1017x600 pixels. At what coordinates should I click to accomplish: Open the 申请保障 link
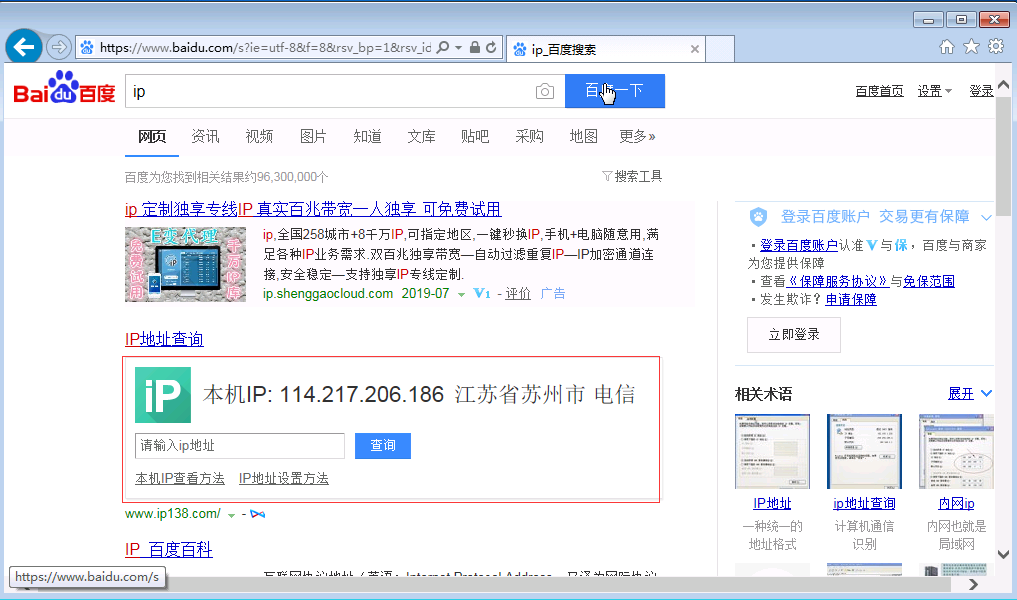[x=851, y=300]
